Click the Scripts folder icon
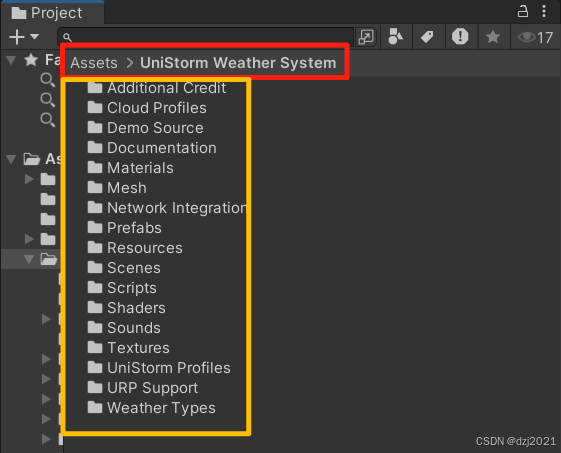Screen dimensions: 561x453 95,287
